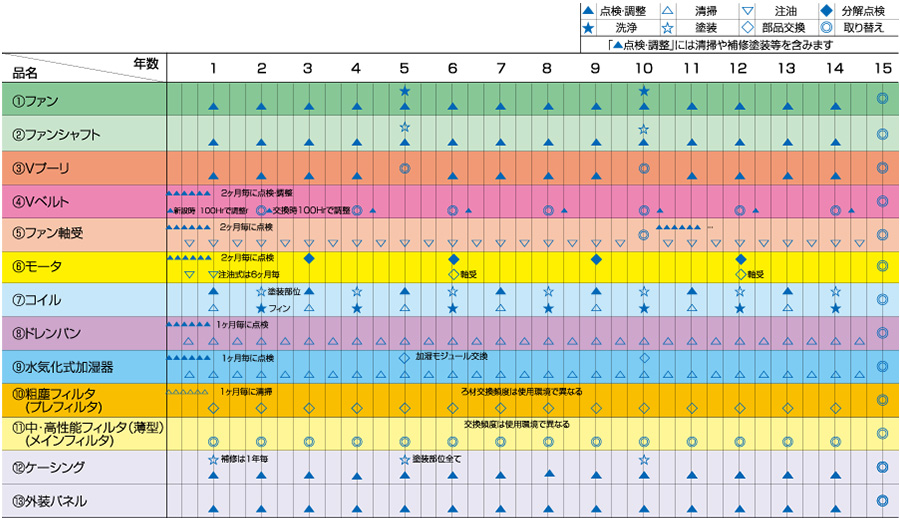Screen dimensions: 900x518
Task: Select the ③Vプーリ row label
Action: (41, 168)
